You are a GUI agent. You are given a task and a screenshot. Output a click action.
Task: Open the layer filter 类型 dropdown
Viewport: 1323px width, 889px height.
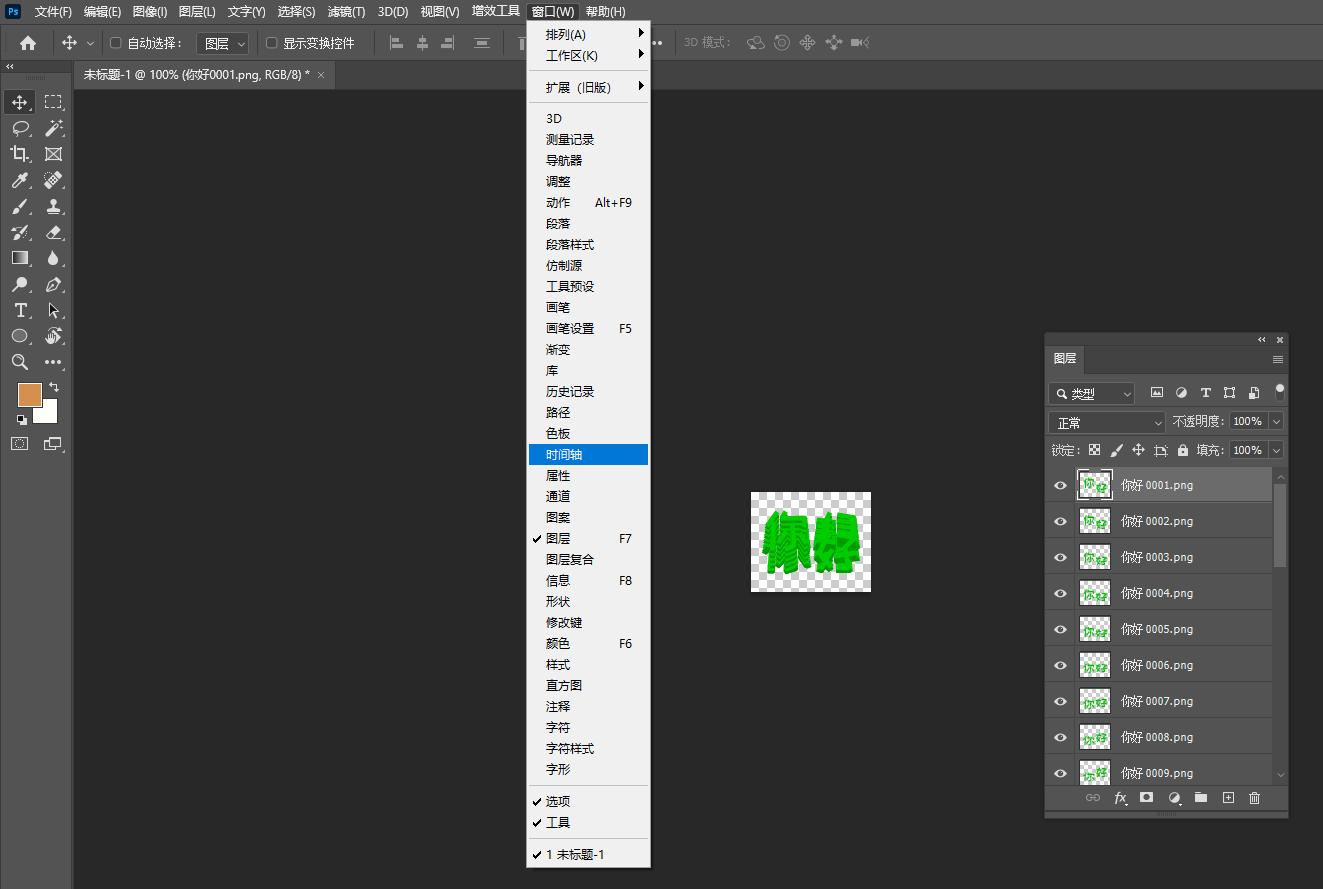[1091, 393]
